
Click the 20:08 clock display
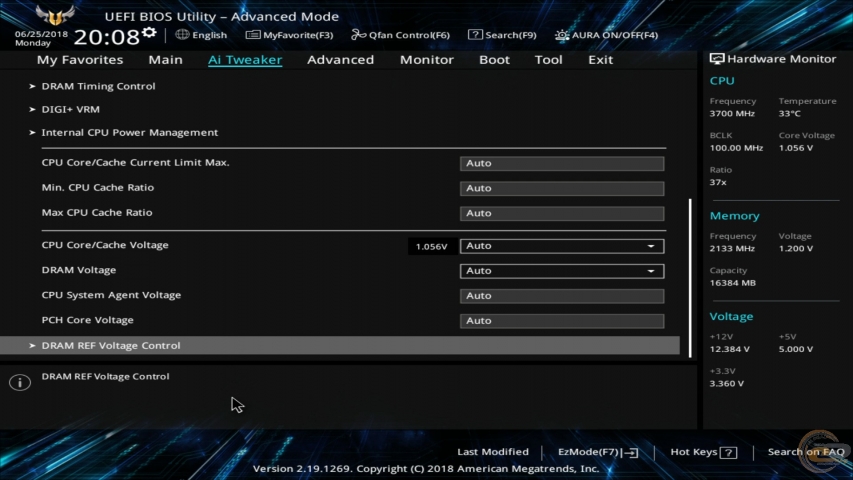[x=107, y=38]
